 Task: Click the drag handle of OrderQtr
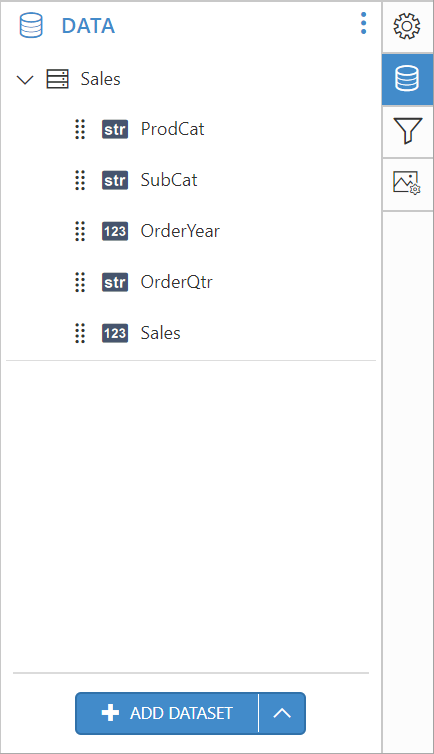pyautogui.click(x=80, y=282)
